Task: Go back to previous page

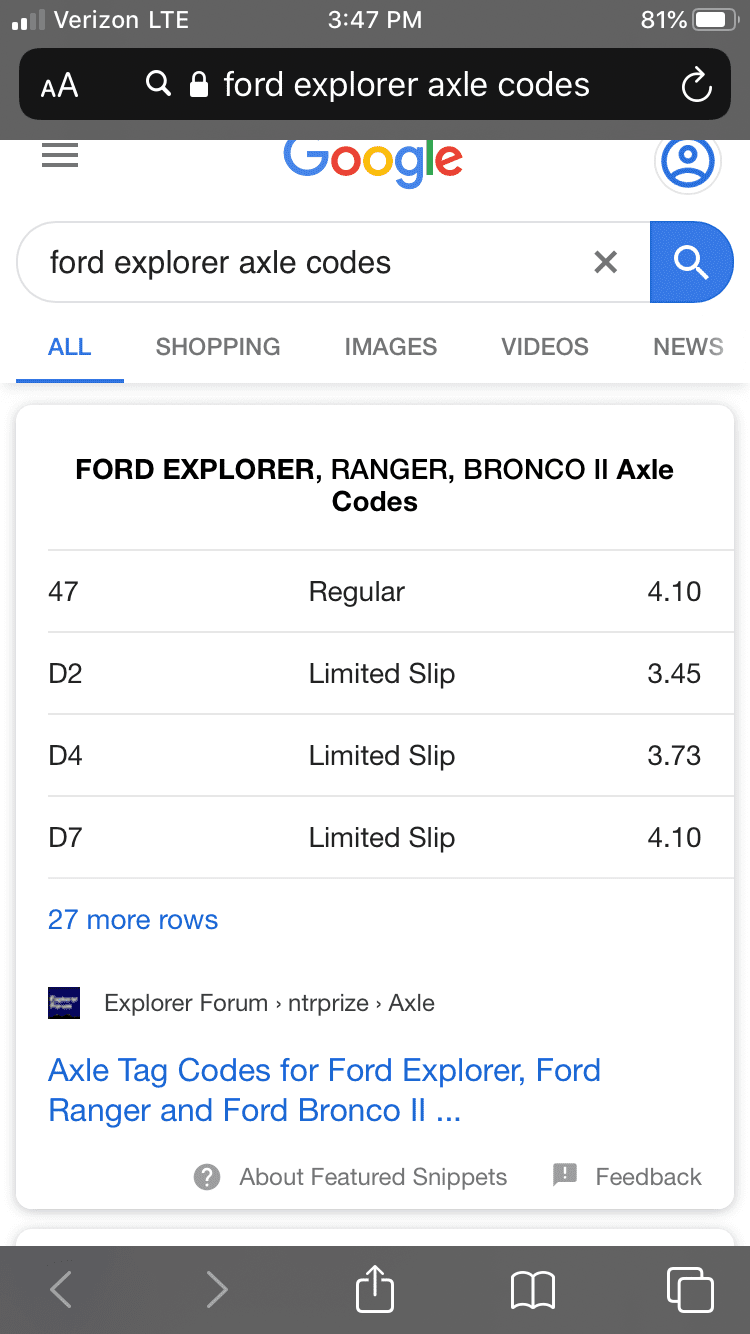Action: click(61, 1289)
